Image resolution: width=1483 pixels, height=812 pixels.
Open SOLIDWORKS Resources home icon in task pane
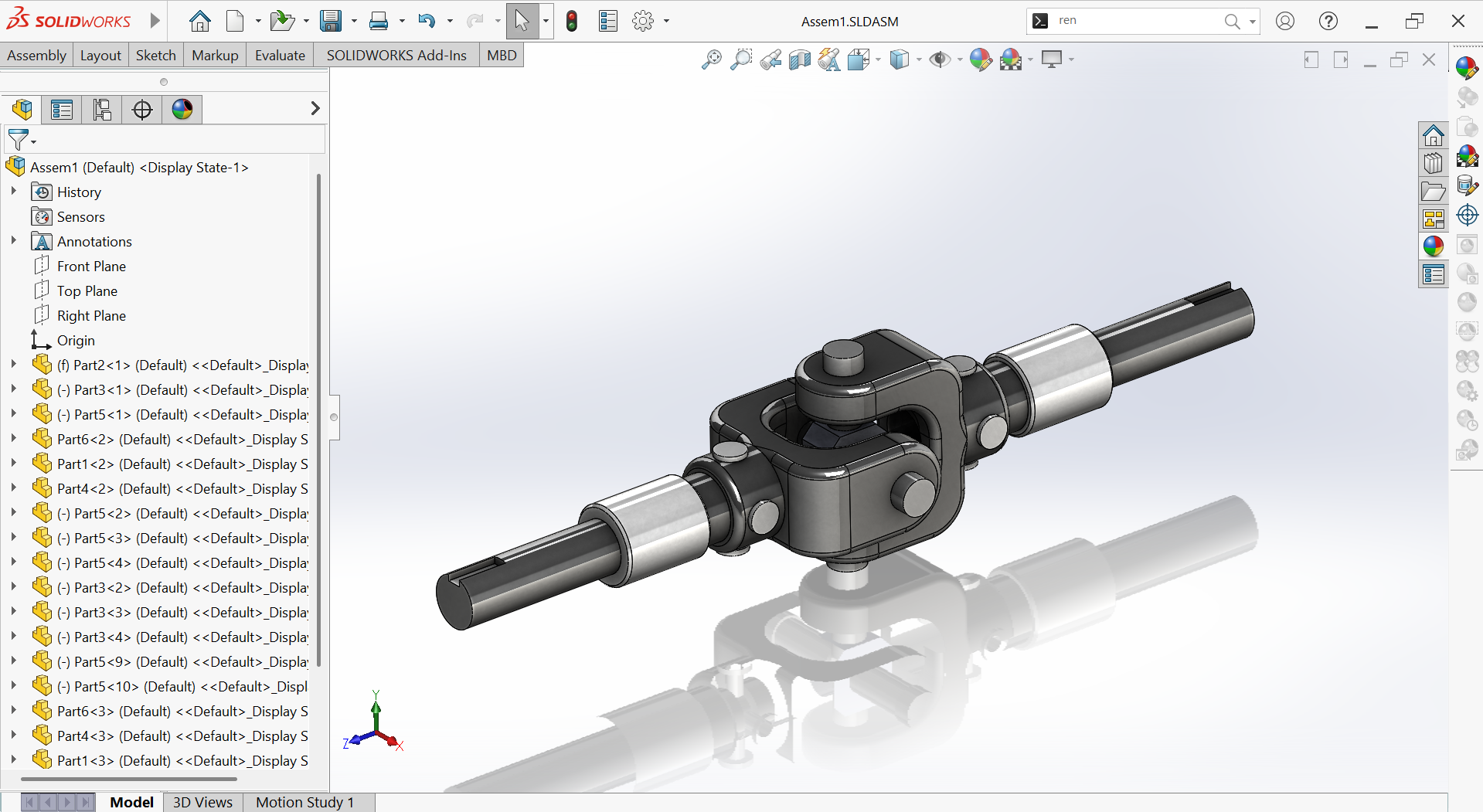click(x=1434, y=136)
